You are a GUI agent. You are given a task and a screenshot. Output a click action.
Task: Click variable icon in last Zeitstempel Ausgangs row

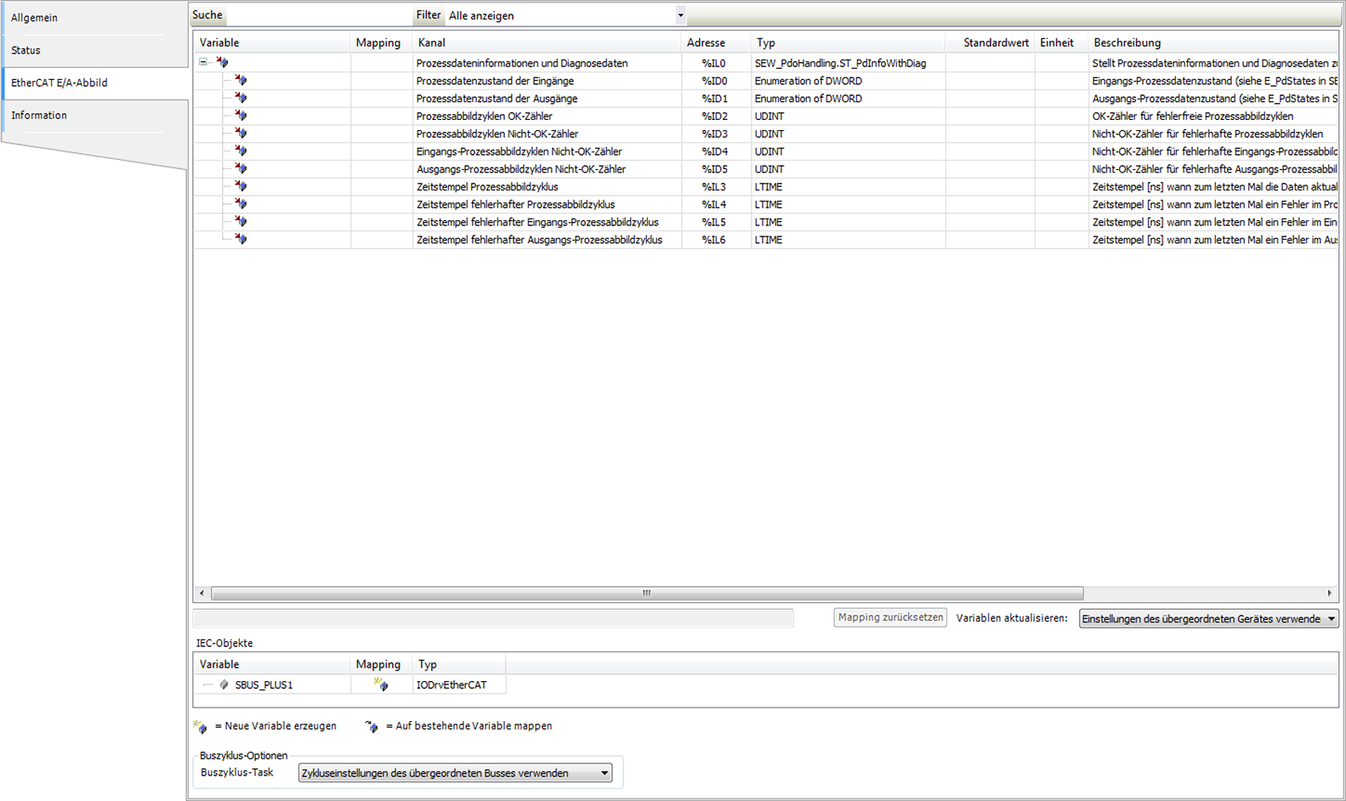240,240
